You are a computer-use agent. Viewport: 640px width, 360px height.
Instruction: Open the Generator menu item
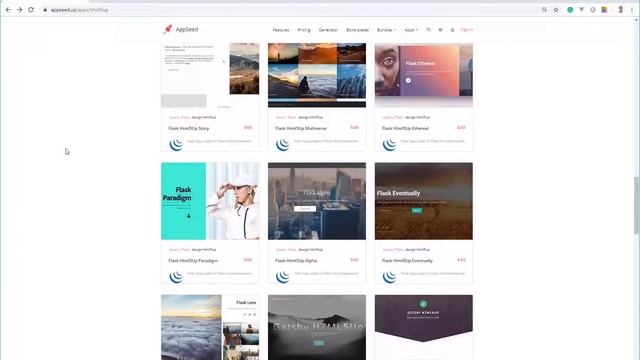click(328, 30)
